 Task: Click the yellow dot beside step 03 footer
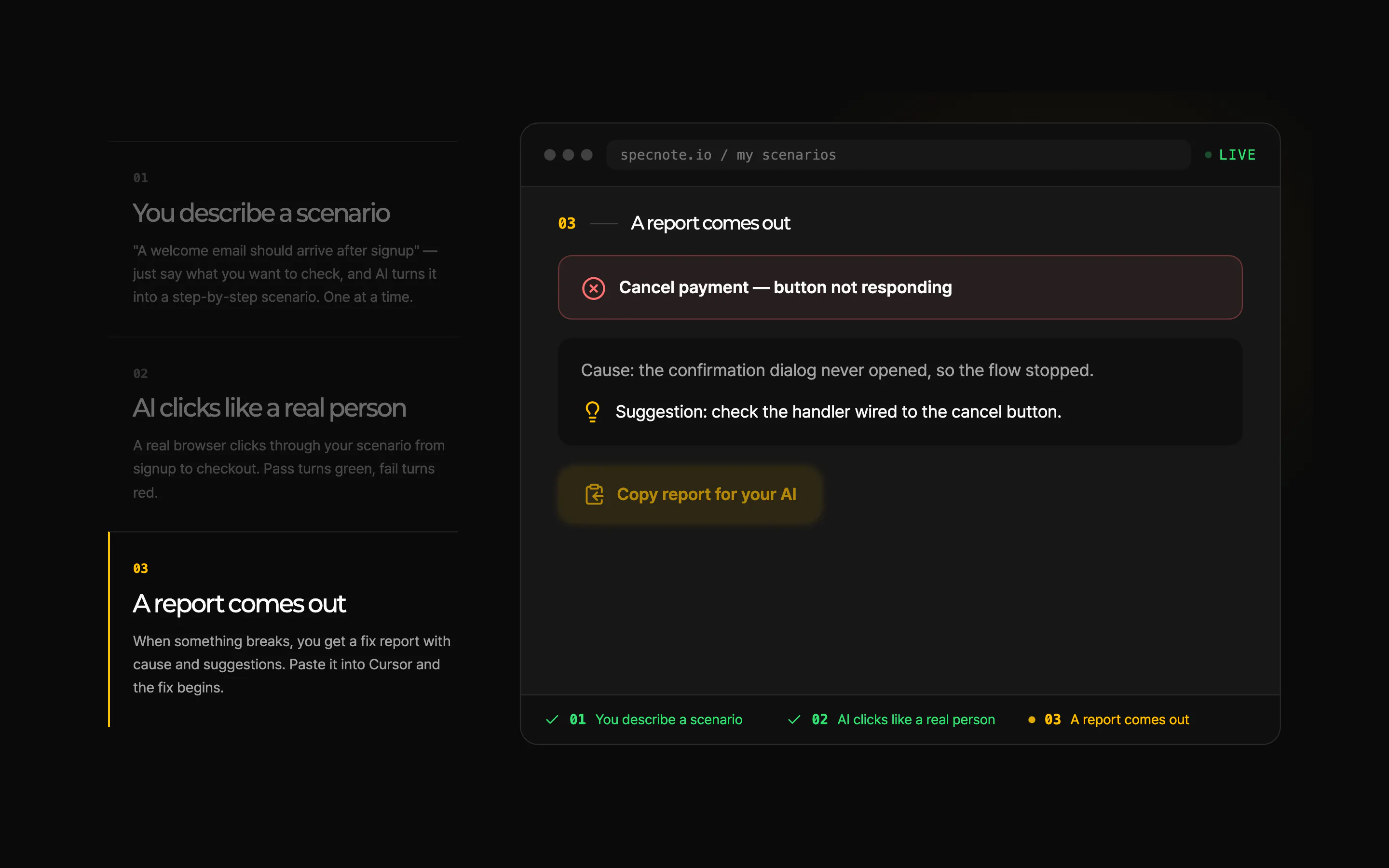[x=1032, y=719]
